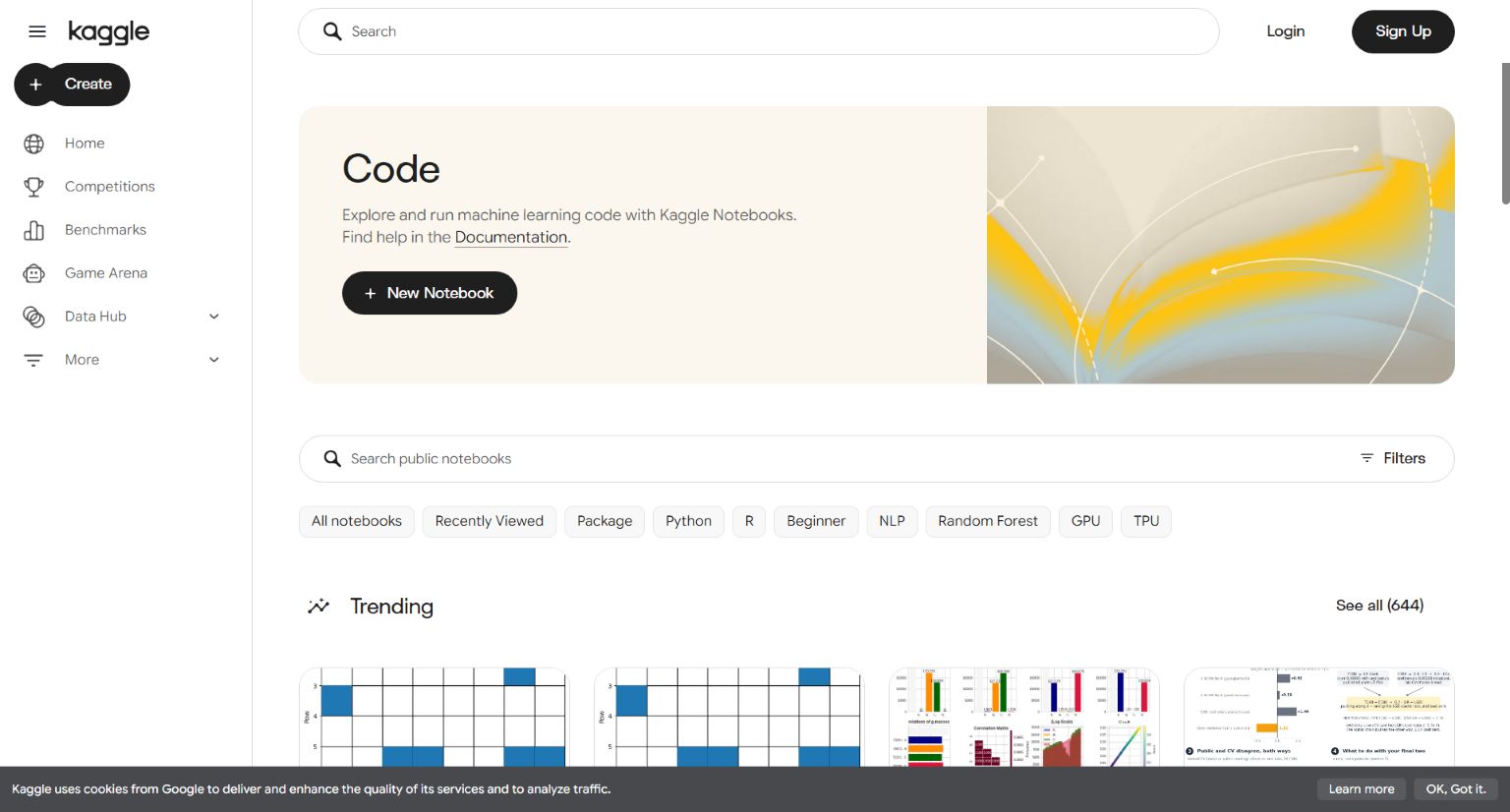Viewport: 1510px width, 812px height.
Task: Open the trending notebook with correlation matrix charts
Action: coord(1024,718)
